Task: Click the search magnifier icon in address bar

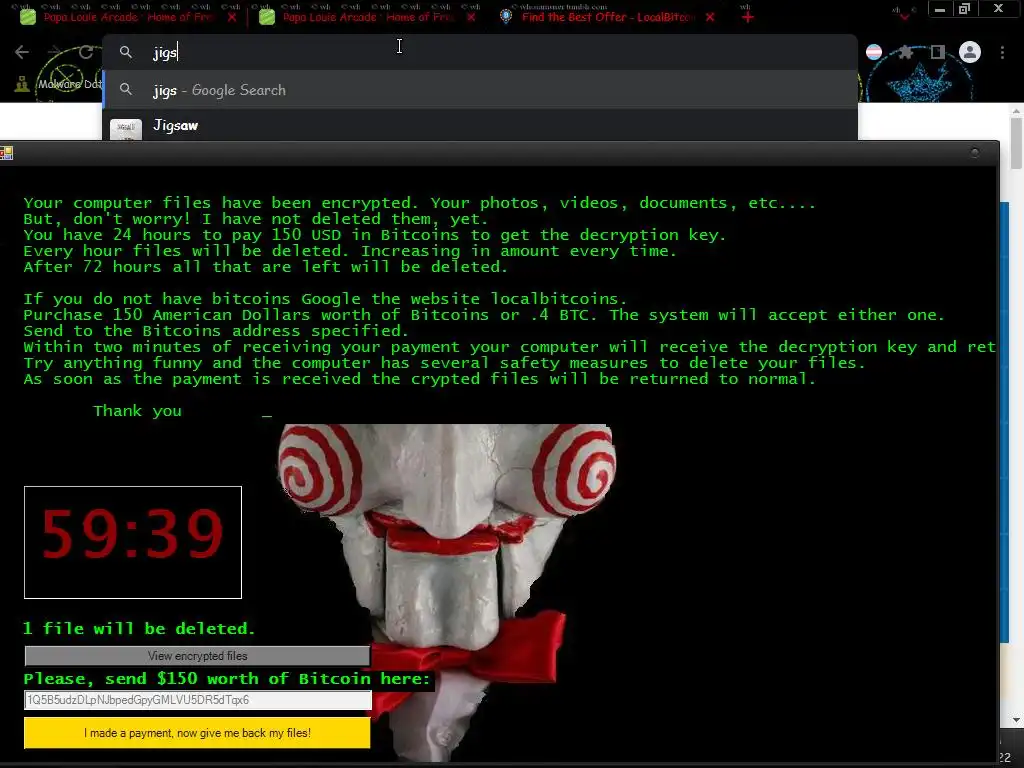Action: click(126, 52)
